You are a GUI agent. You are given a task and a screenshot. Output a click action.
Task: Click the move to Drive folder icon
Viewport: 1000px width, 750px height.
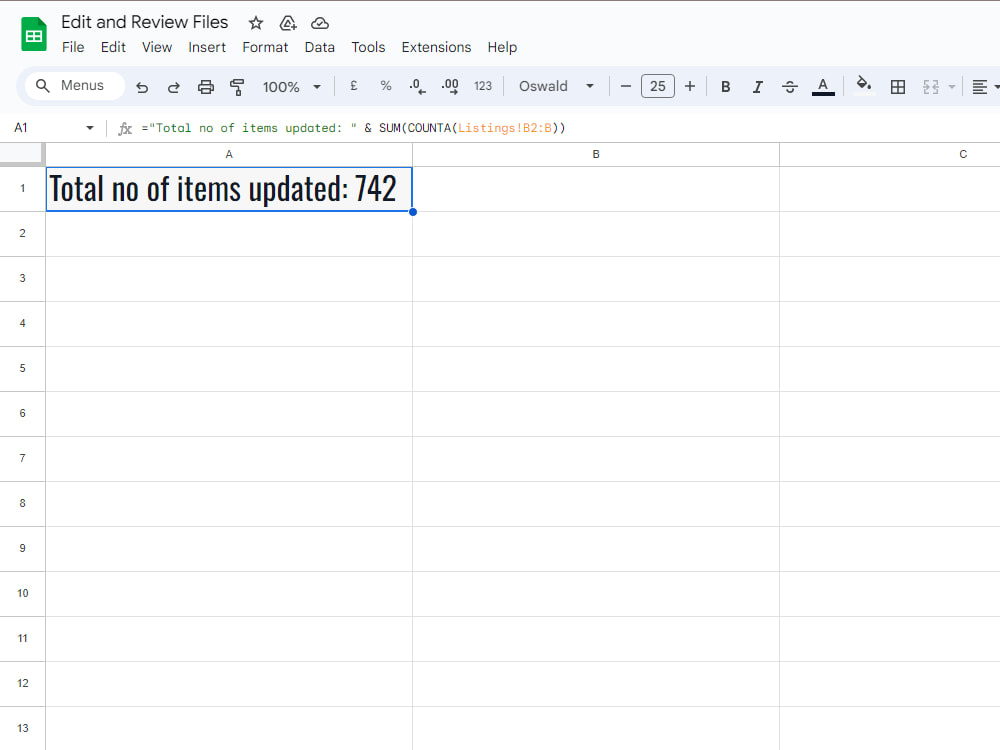(x=288, y=23)
